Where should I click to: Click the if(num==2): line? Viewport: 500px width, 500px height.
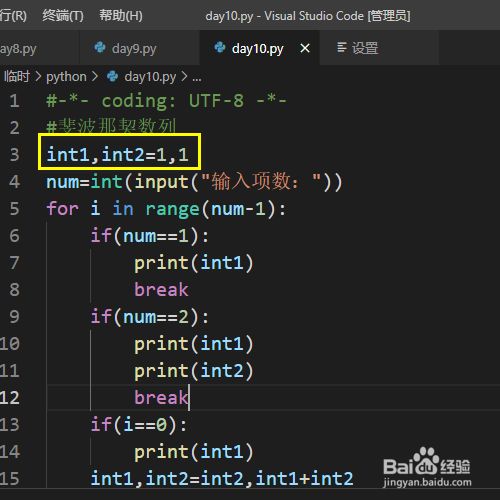pos(150,317)
